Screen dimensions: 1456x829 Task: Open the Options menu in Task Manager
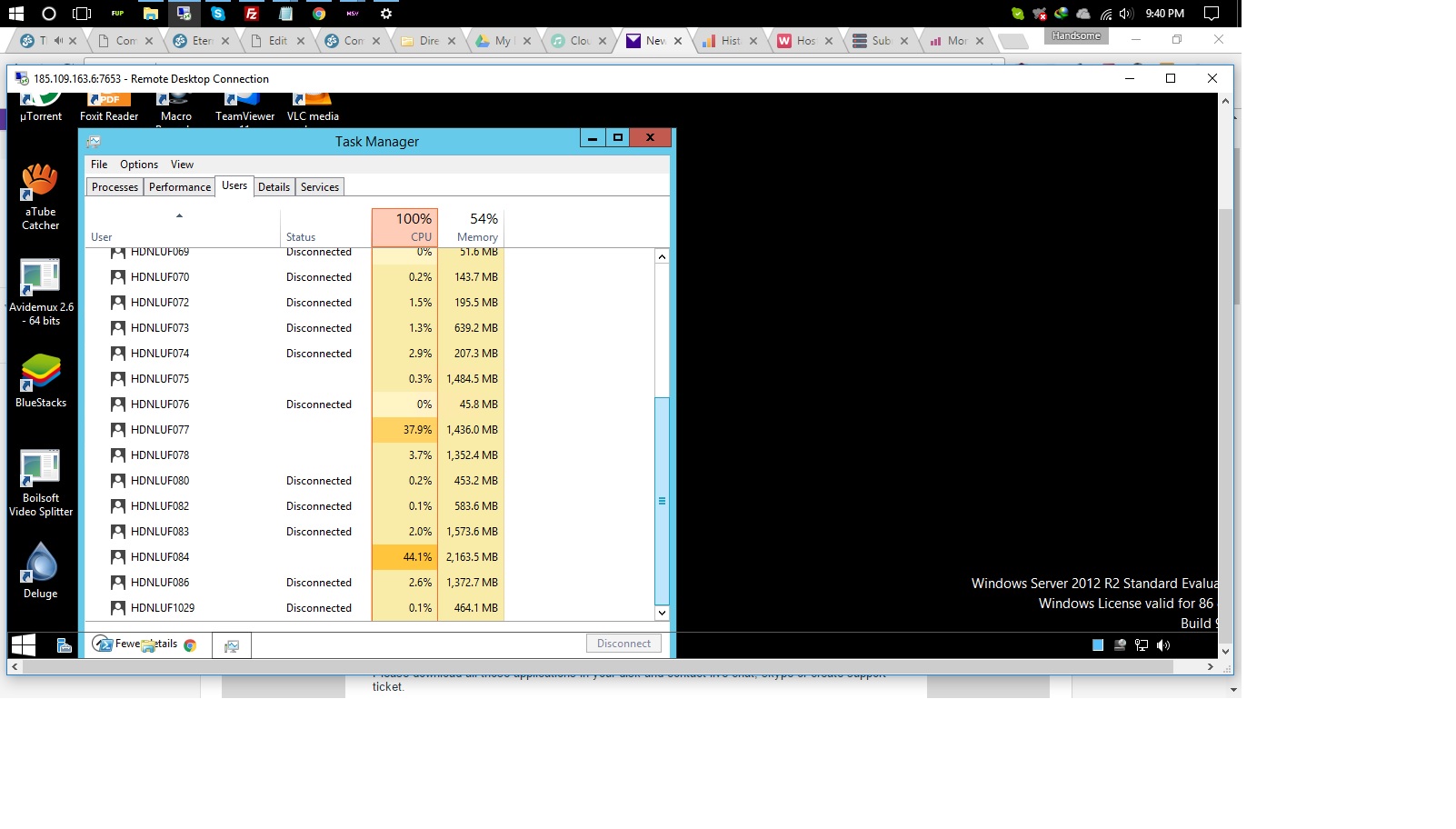139,165
